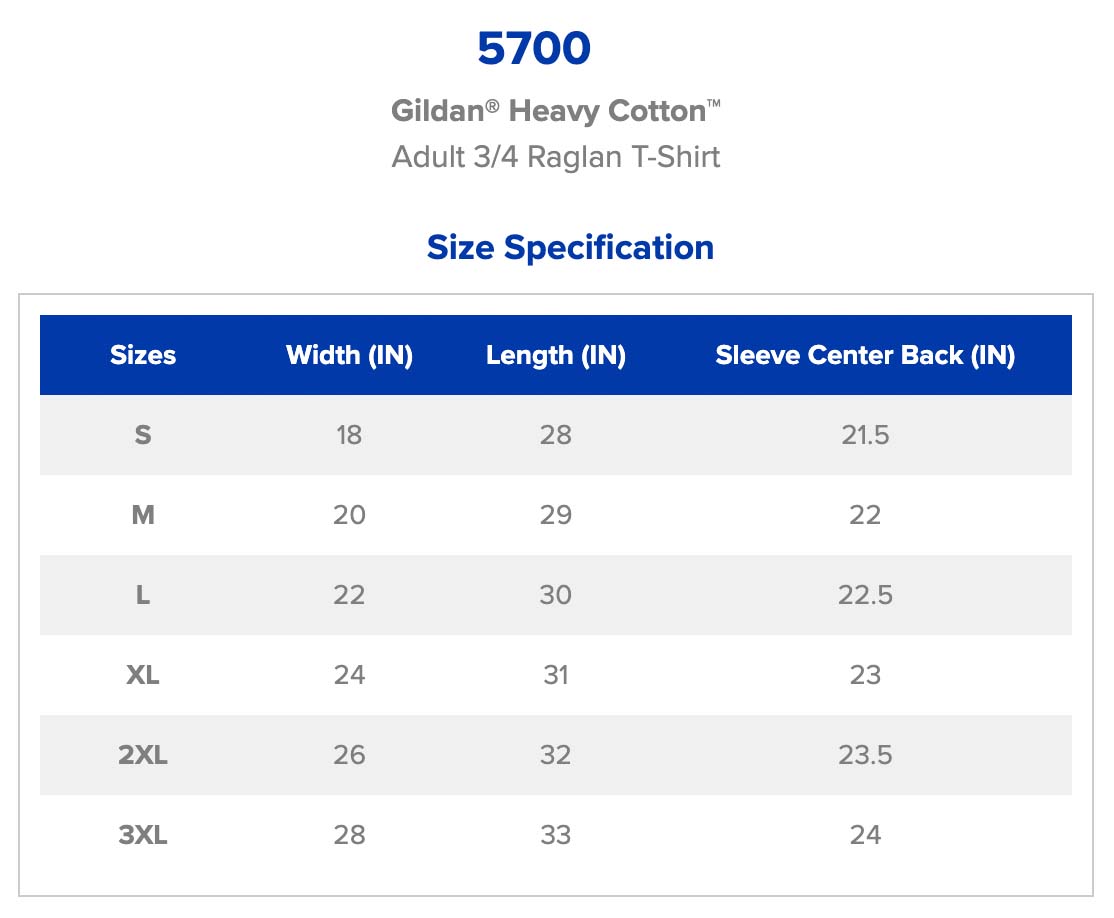Click the XL size row label
1114x918 pixels.
click(143, 675)
